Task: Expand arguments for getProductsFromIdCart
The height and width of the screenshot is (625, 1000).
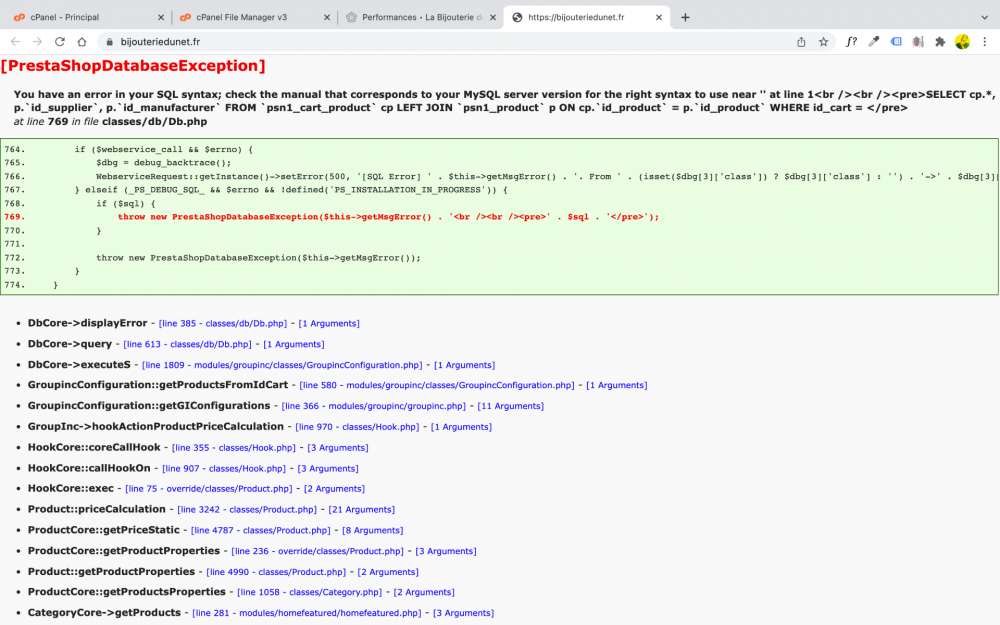Action: point(617,385)
